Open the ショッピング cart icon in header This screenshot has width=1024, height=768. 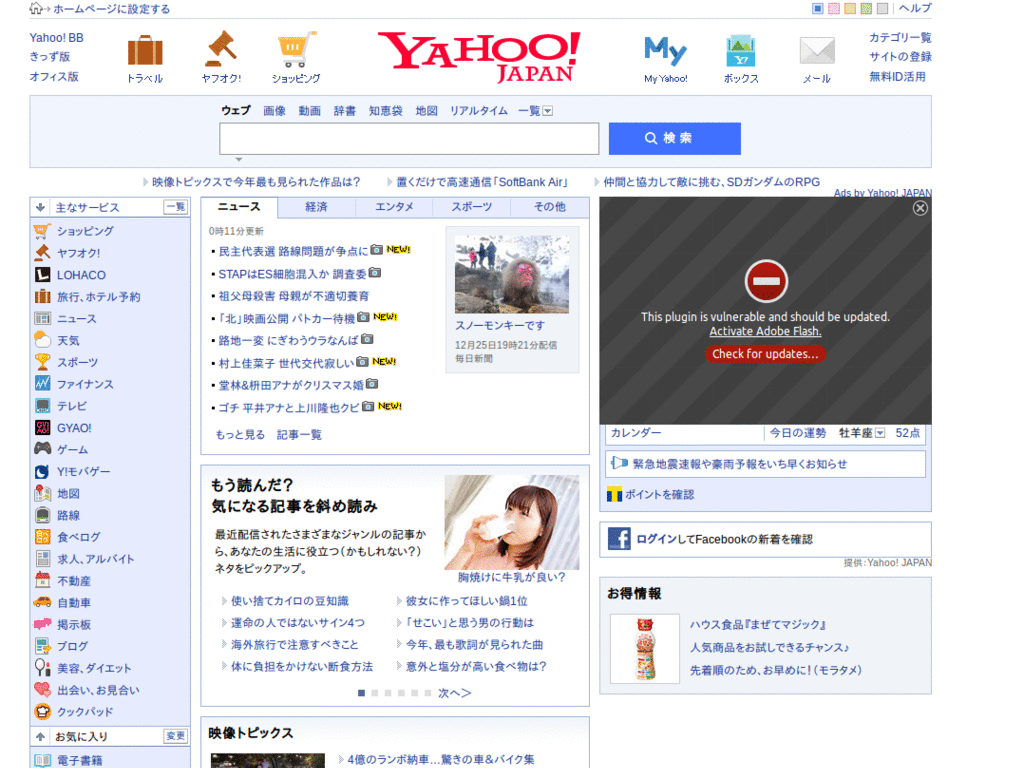[x=296, y=50]
